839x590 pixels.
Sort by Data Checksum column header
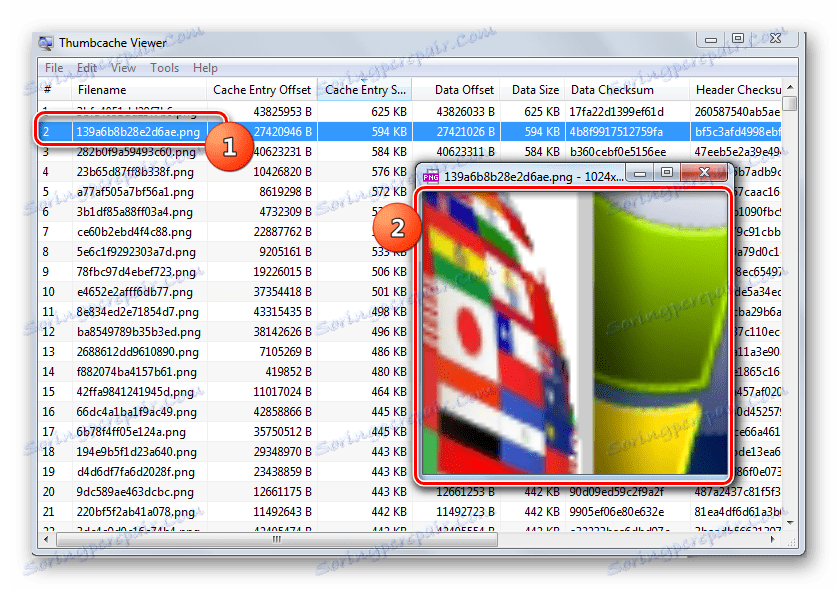point(627,90)
